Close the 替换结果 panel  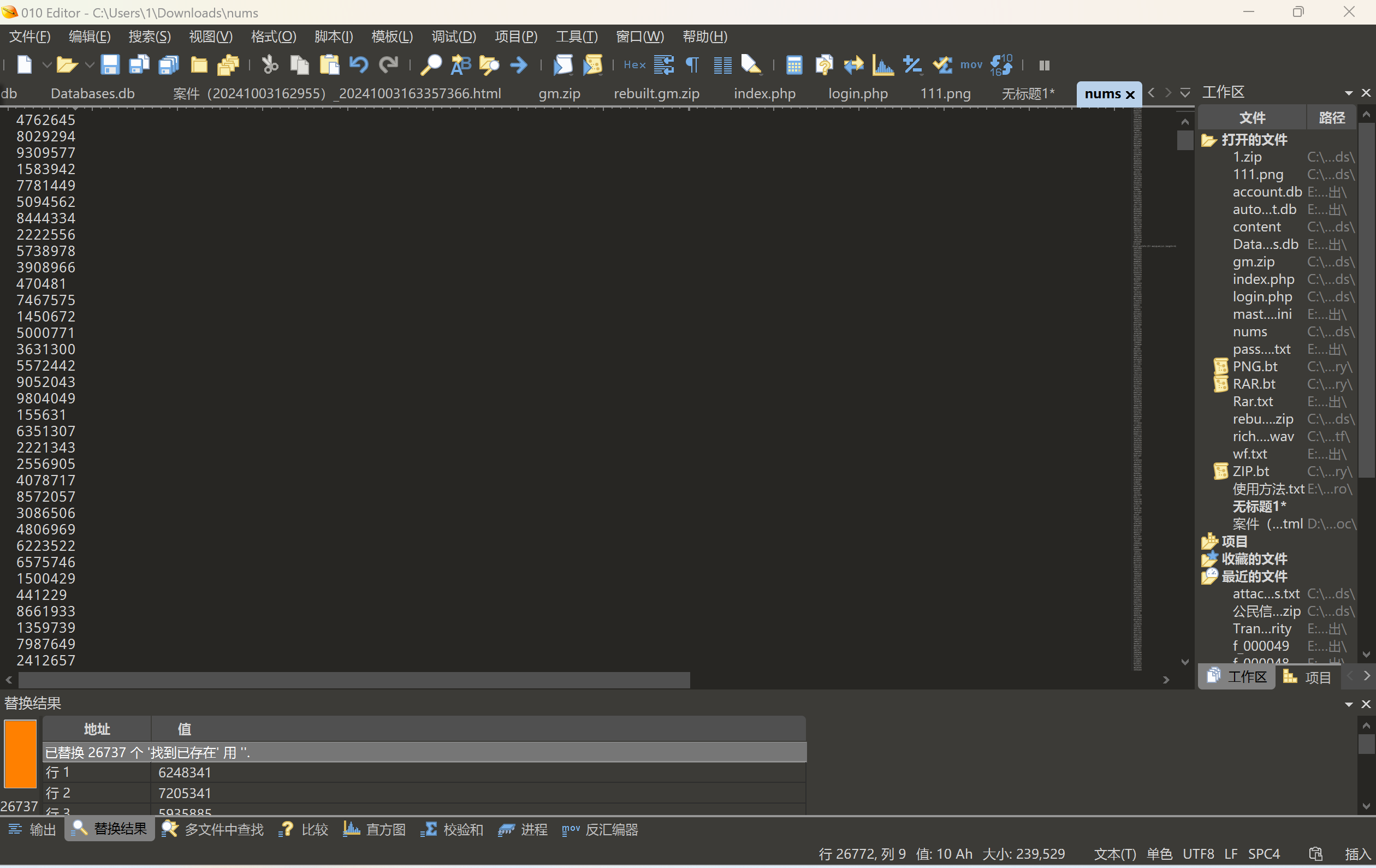coord(1366,704)
